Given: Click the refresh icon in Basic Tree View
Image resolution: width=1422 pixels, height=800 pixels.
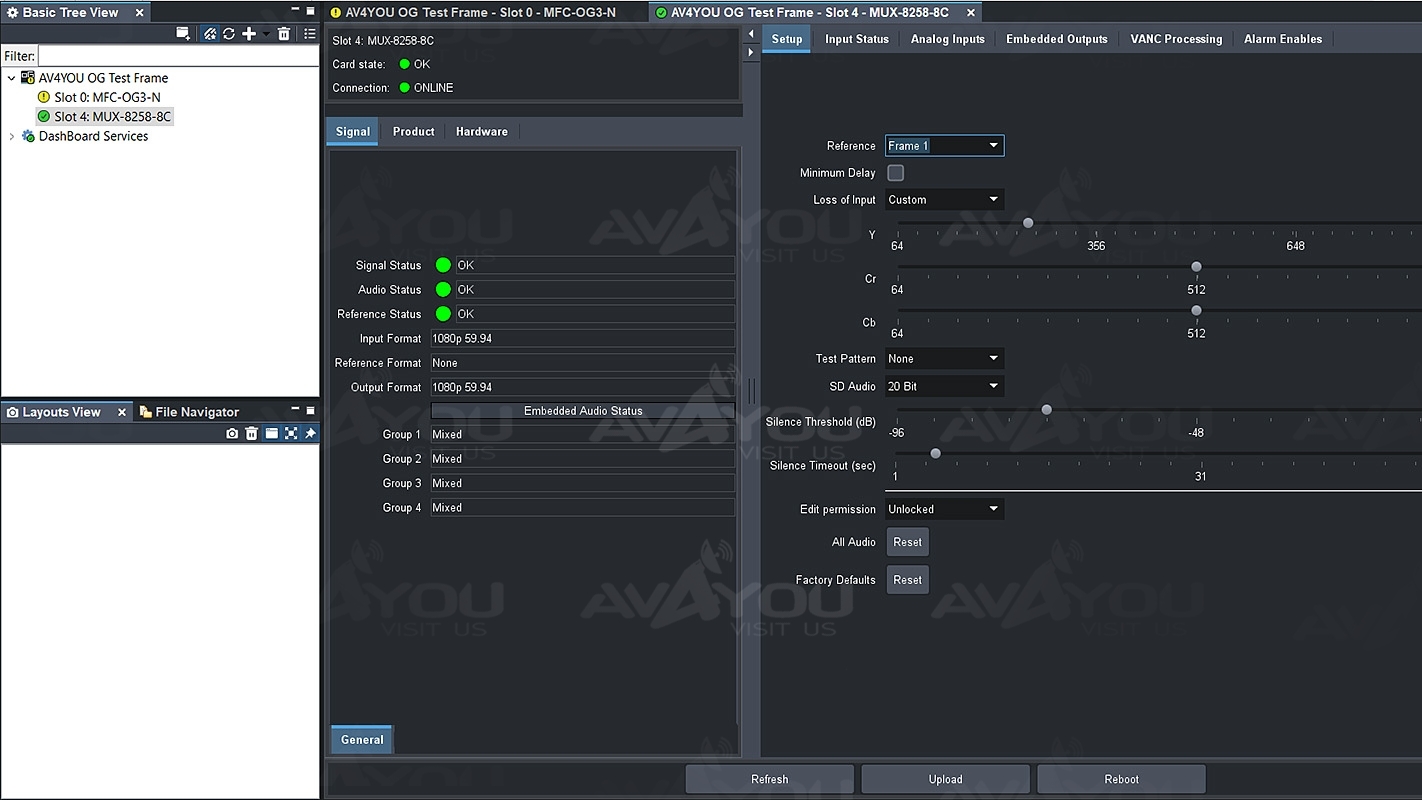Looking at the screenshot, I should (229, 33).
